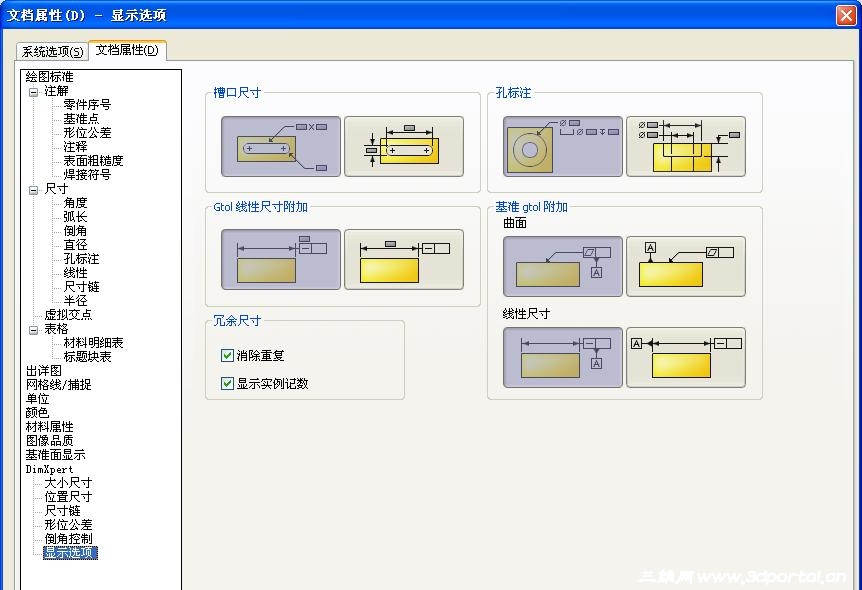Viewport: 862px width, 590px height.
Task: Switch to the 文档属性(D) tab
Action: [127, 49]
